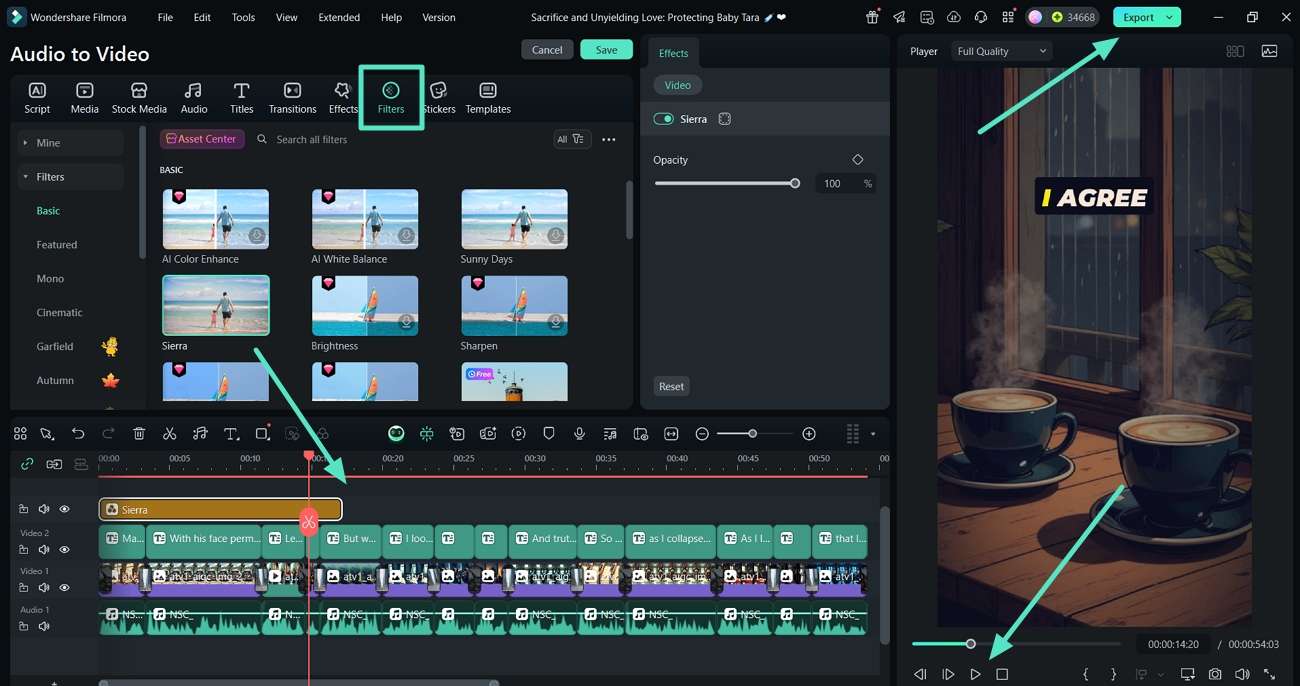Screen dimensions: 1300x686
Task: Open the Tools menu
Action: point(243,17)
